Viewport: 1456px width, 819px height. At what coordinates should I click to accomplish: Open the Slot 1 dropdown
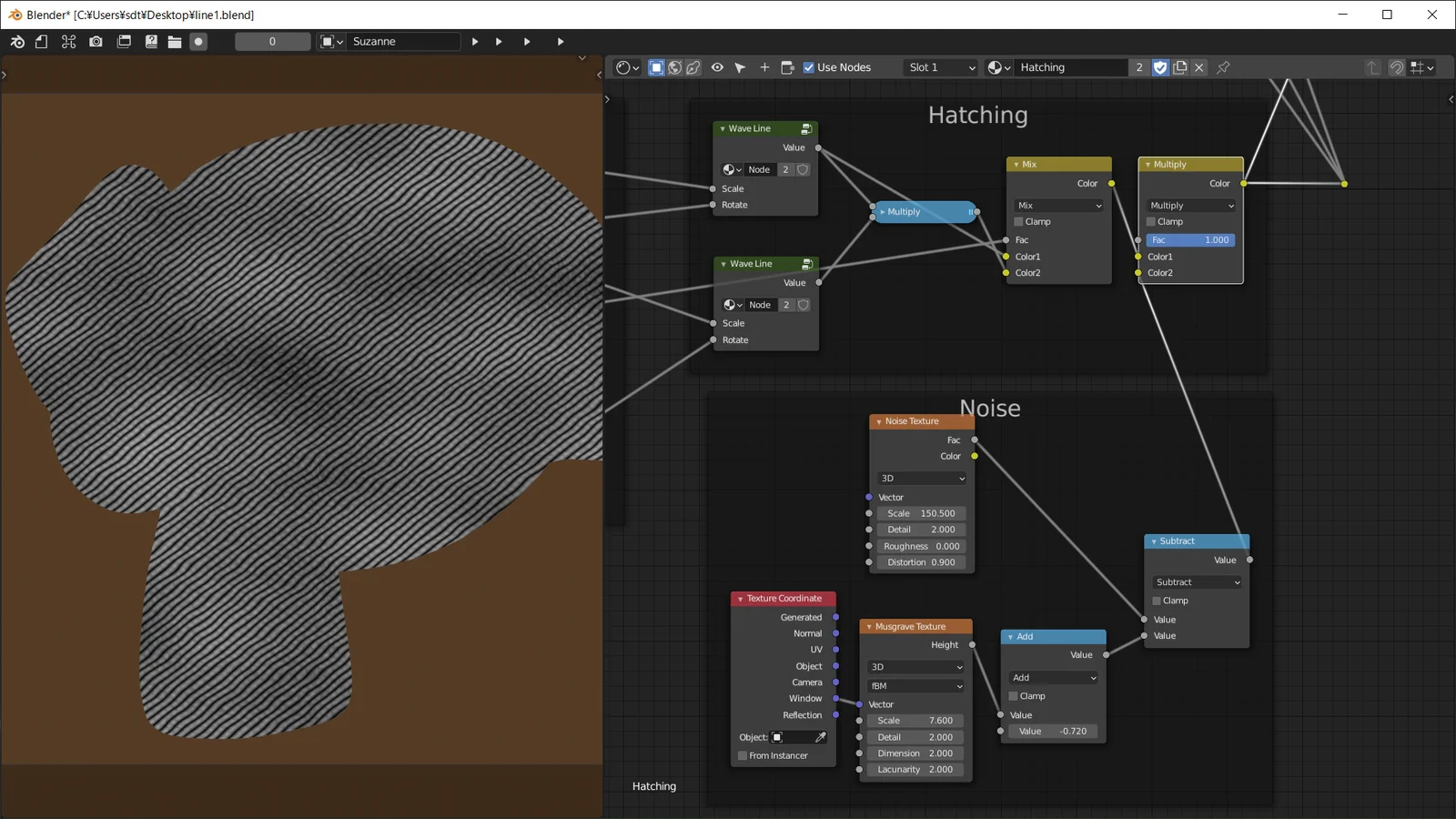pyautogui.click(x=939, y=66)
